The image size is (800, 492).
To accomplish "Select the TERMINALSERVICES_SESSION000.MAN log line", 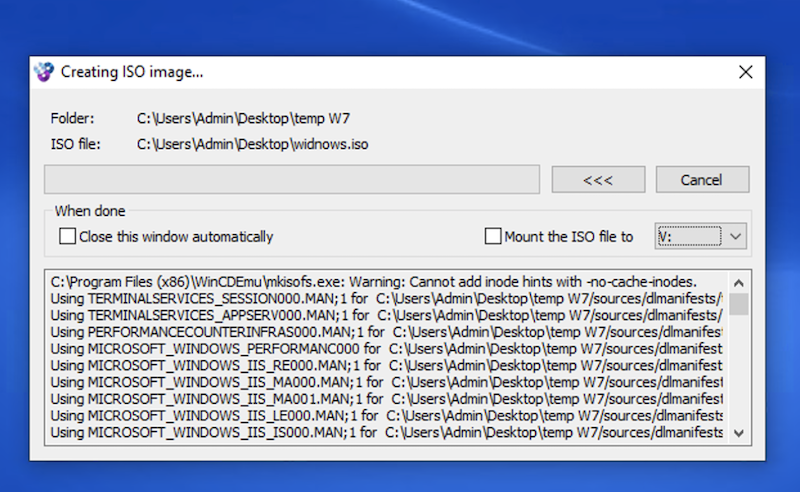I will coord(385,298).
